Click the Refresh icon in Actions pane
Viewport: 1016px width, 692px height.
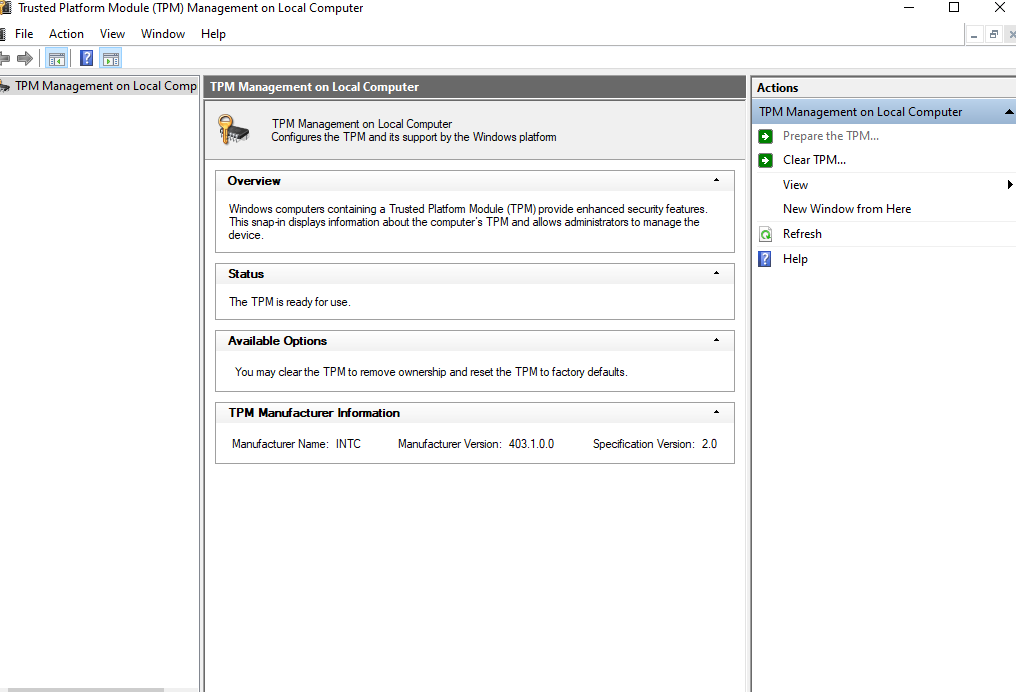[x=765, y=234]
